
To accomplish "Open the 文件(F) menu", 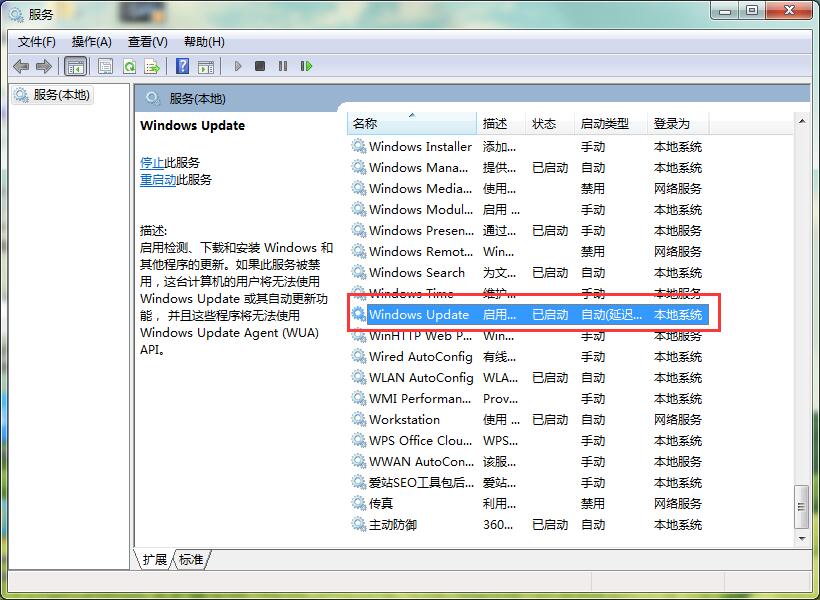I will pos(37,42).
